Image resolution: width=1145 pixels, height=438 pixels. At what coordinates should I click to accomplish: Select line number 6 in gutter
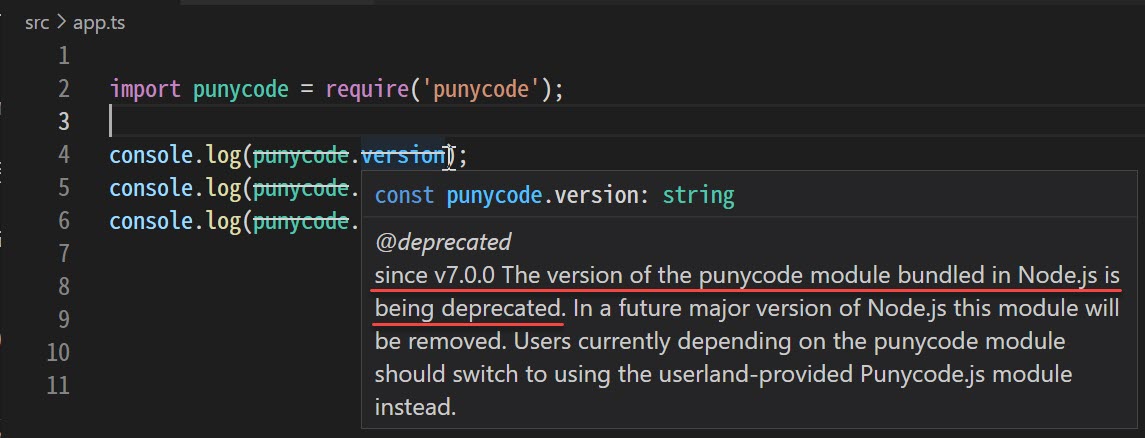(x=63, y=220)
